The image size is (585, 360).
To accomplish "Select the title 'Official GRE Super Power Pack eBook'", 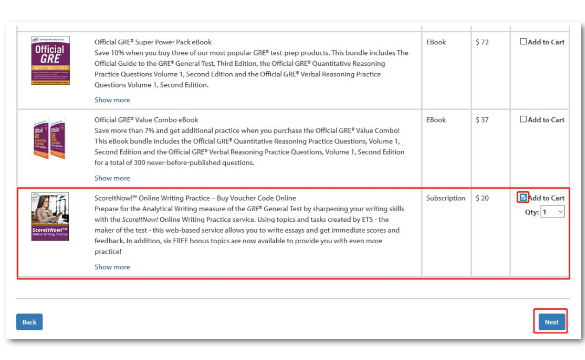I will (x=153, y=42).
